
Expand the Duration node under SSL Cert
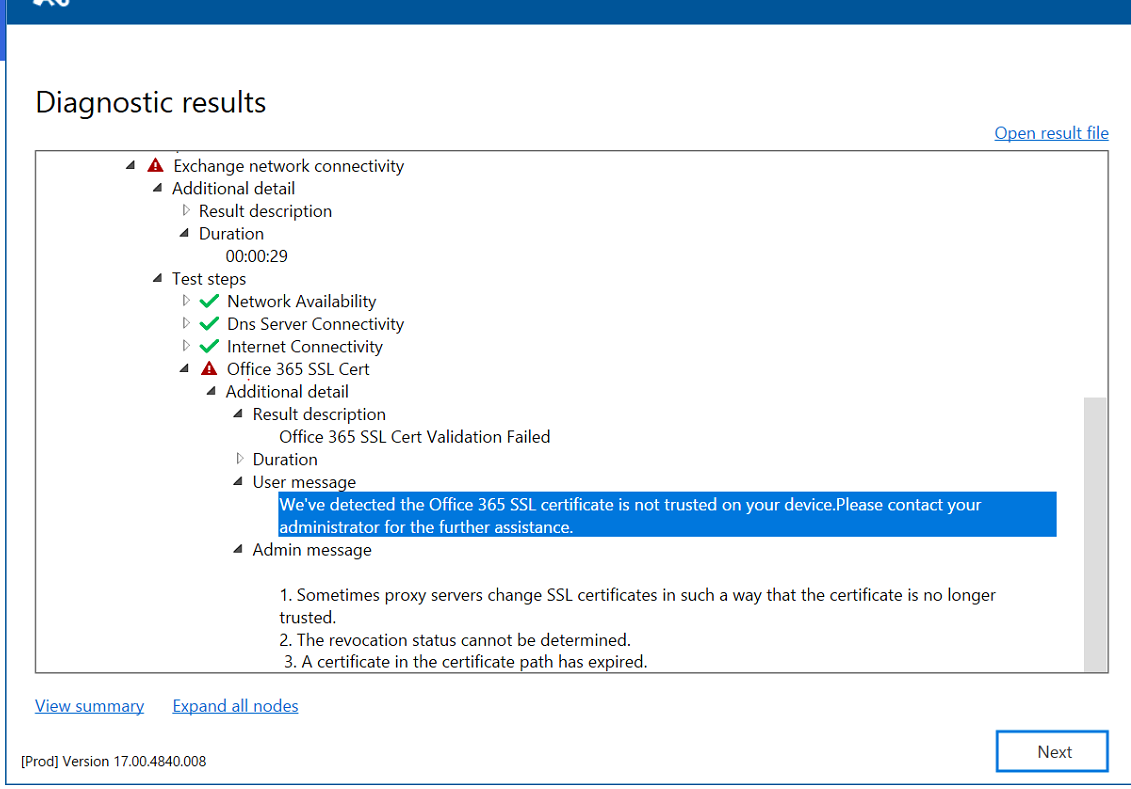click(239, 459)
